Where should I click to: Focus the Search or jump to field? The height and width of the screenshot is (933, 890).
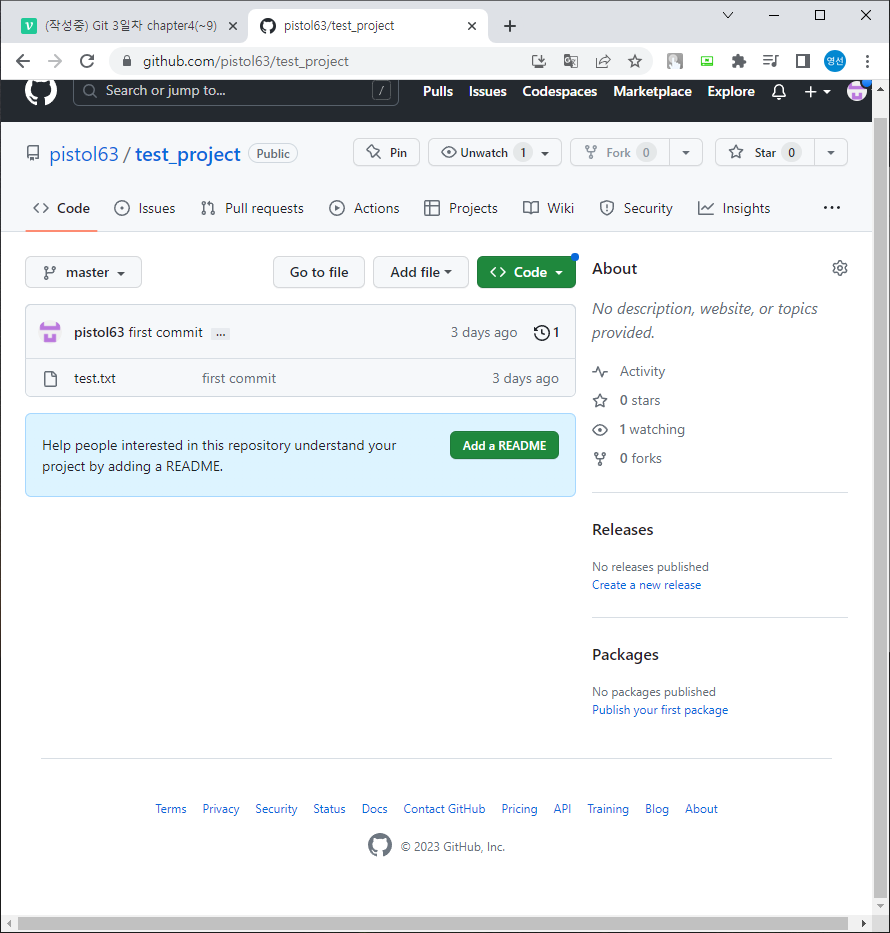(x=236, y=91)
